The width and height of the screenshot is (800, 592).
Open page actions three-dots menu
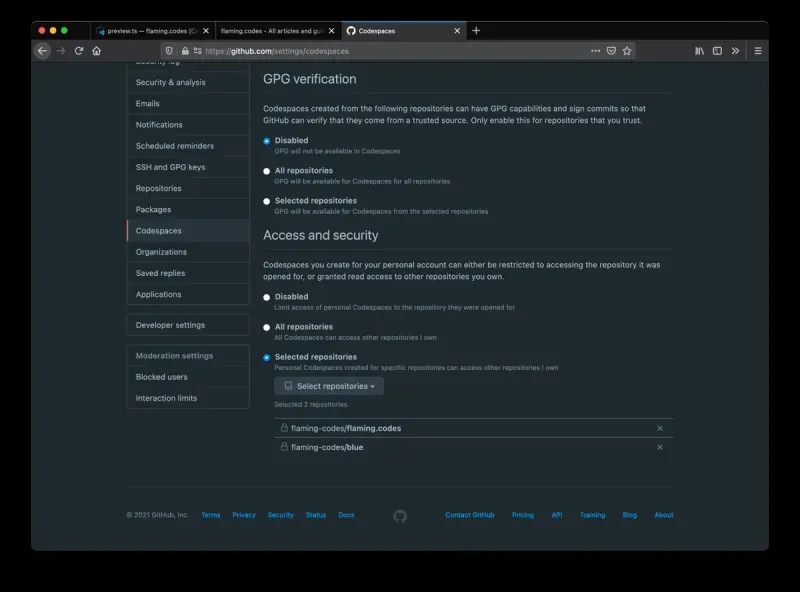tap(595, 51)
